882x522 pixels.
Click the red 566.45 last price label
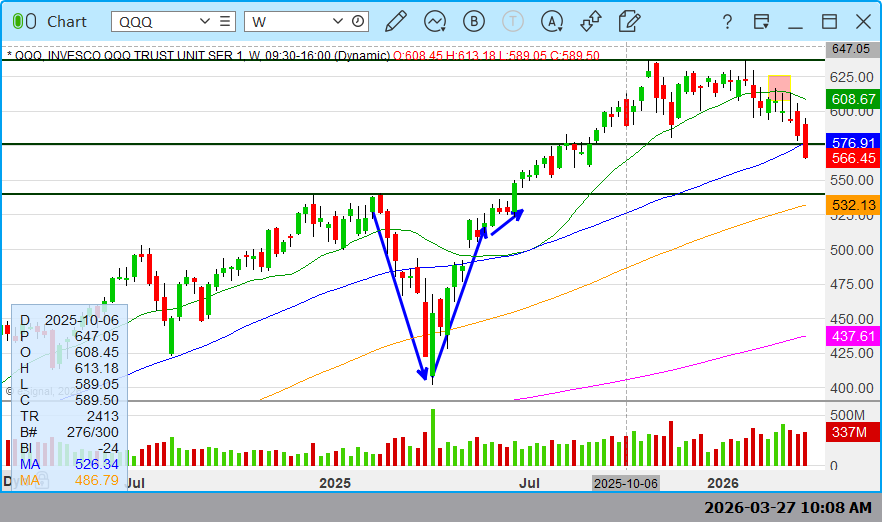pyautogui.click(x=853, y=159)
